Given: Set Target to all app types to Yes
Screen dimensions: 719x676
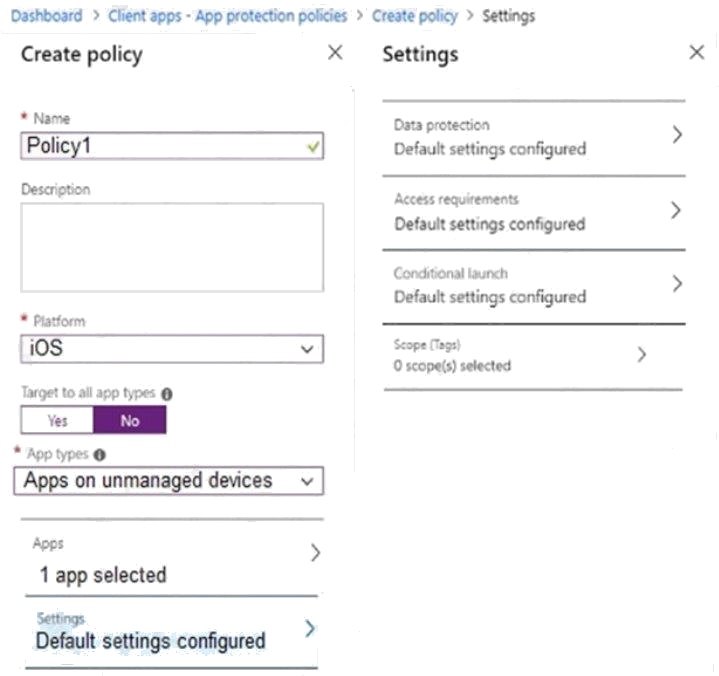Looking at the screenshot, I should (x=57, y=420).
